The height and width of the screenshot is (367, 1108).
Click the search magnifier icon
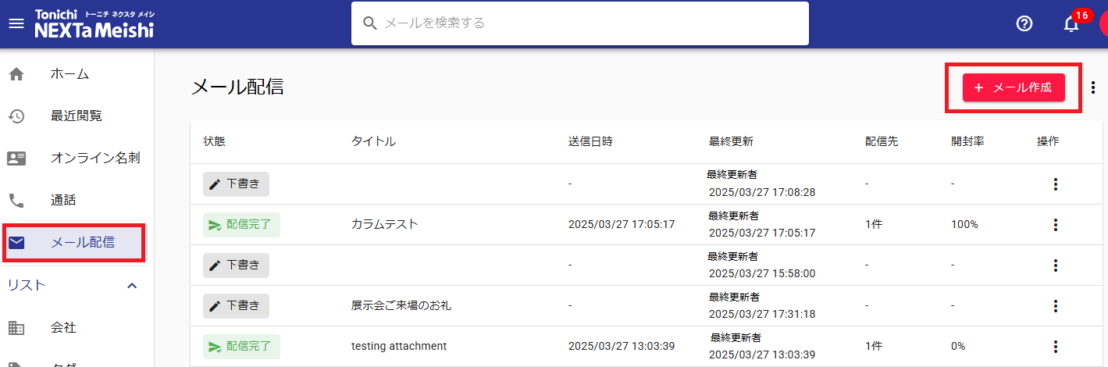[x=370, y=23]
